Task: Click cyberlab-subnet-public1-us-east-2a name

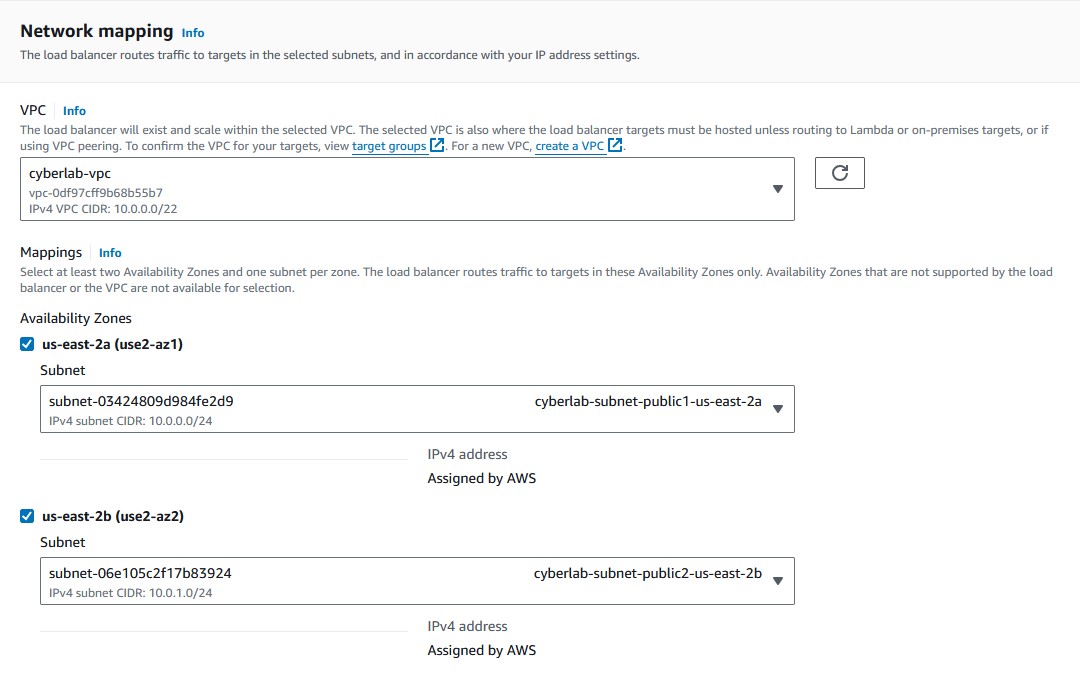Action: pyautogui.click(x=648, y=401)
